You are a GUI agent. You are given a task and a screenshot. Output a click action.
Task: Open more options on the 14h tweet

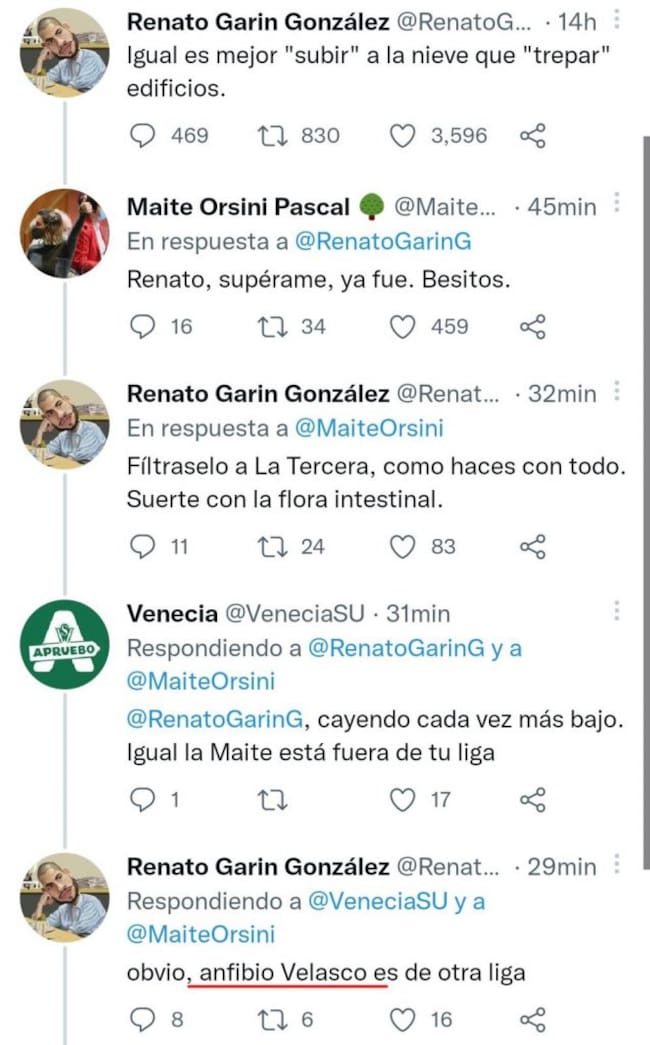point(617,19)
